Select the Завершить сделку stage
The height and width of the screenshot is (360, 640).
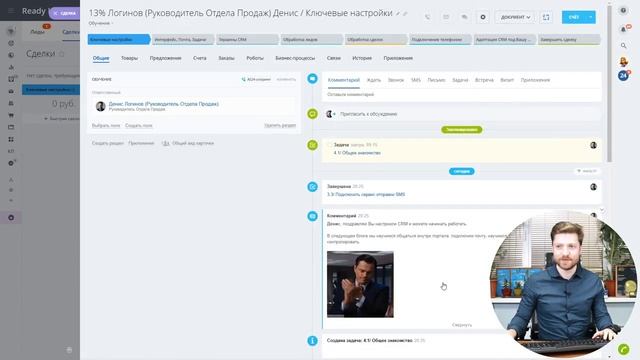coord(569,40)
